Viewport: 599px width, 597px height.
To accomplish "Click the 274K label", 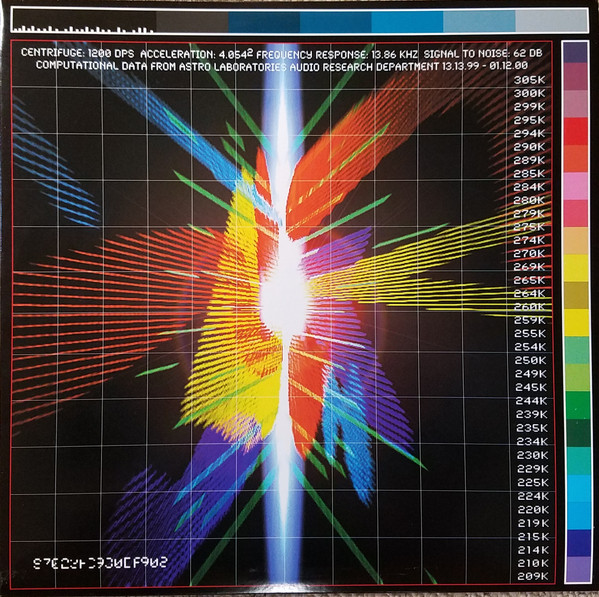I will [x=529, y=240].
